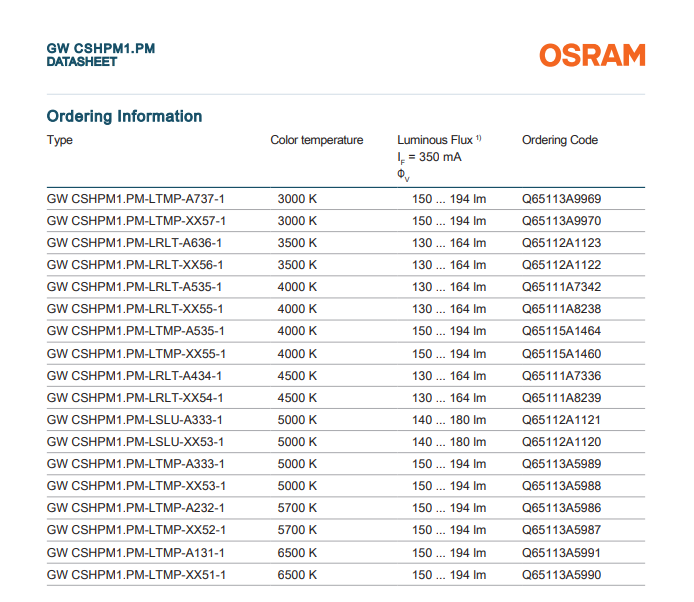Click ordering code Q65111A8239
This screenshot has width=694, height=602.
(561, 398)
